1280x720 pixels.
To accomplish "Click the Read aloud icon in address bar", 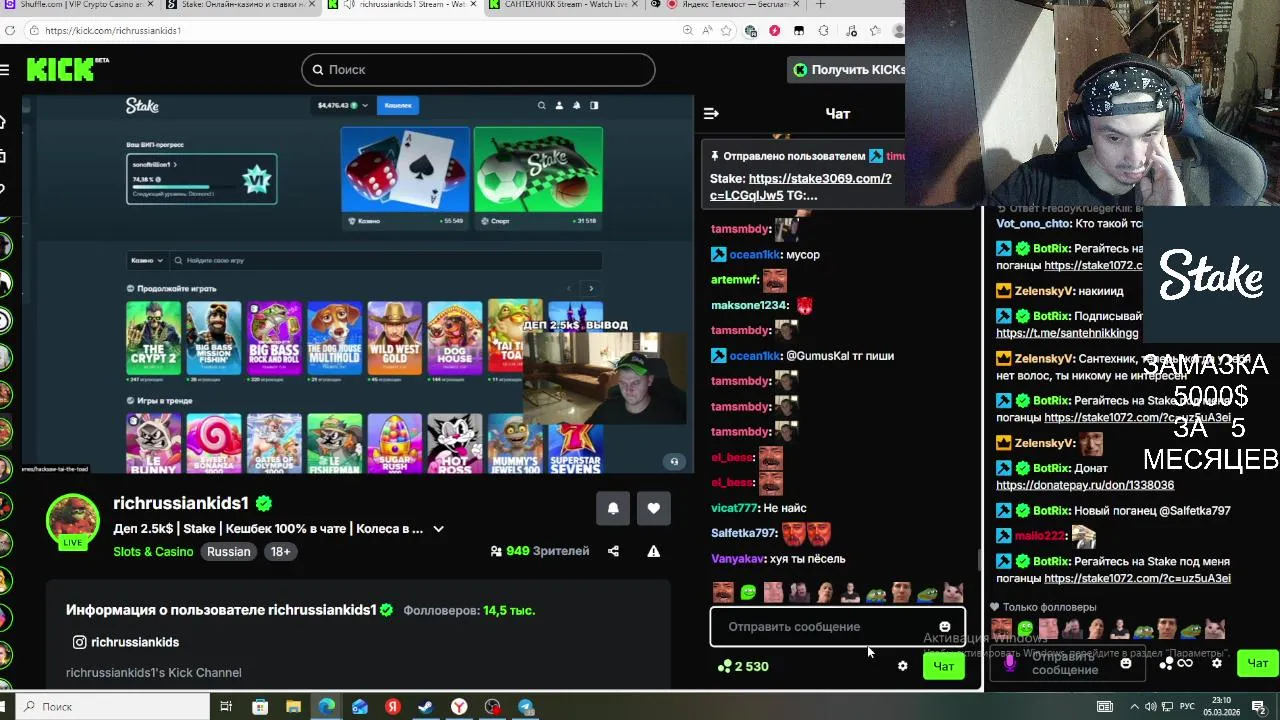I will pos(707,31).
